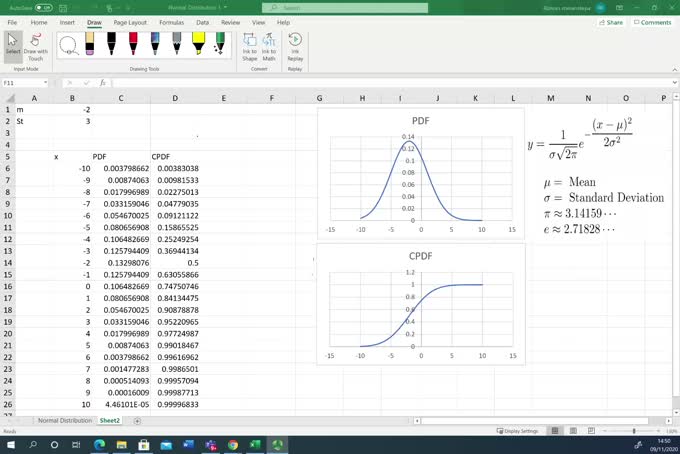
Task: Open the Name Box dropdown
Action: [49, 83]
